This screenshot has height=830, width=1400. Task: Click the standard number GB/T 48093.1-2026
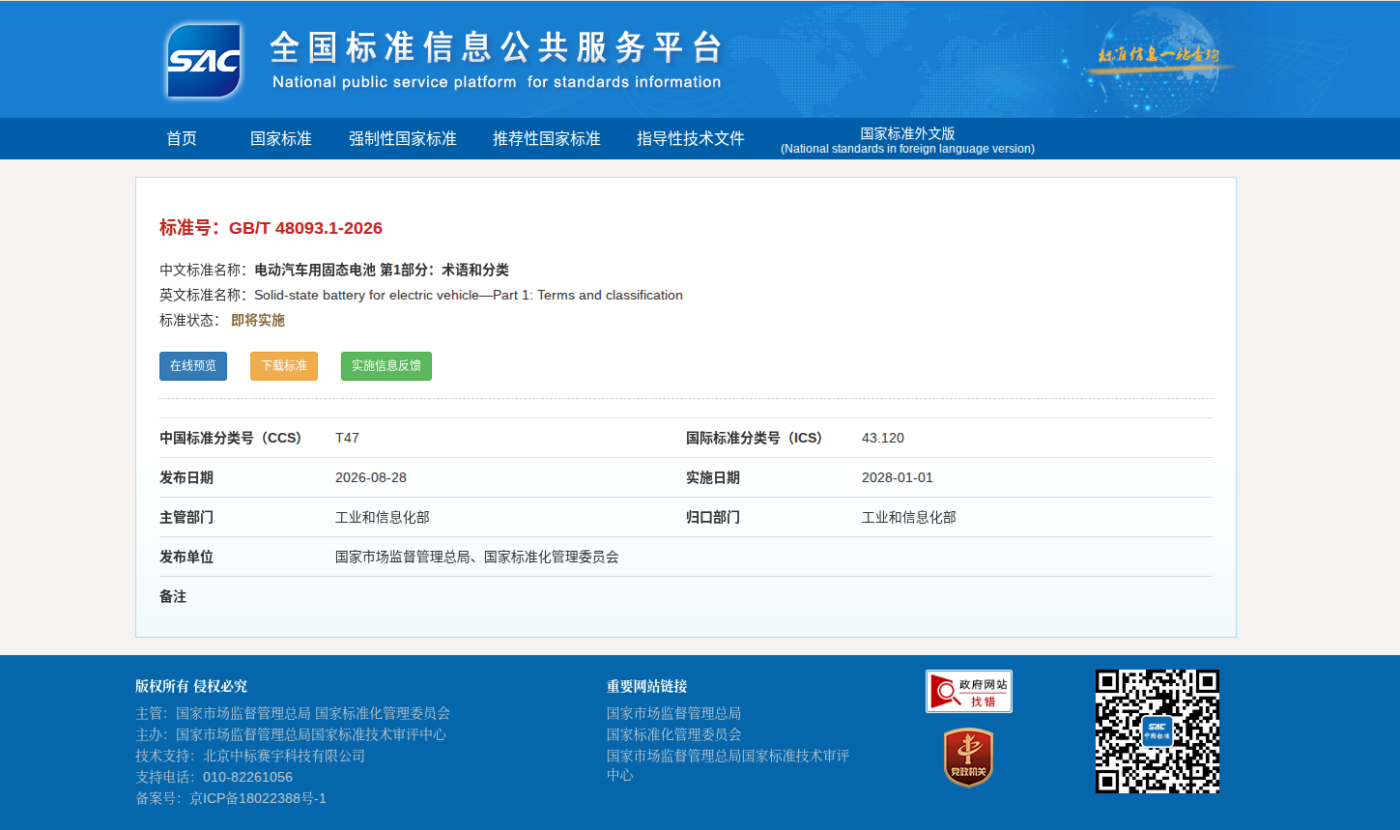point(306,228)
